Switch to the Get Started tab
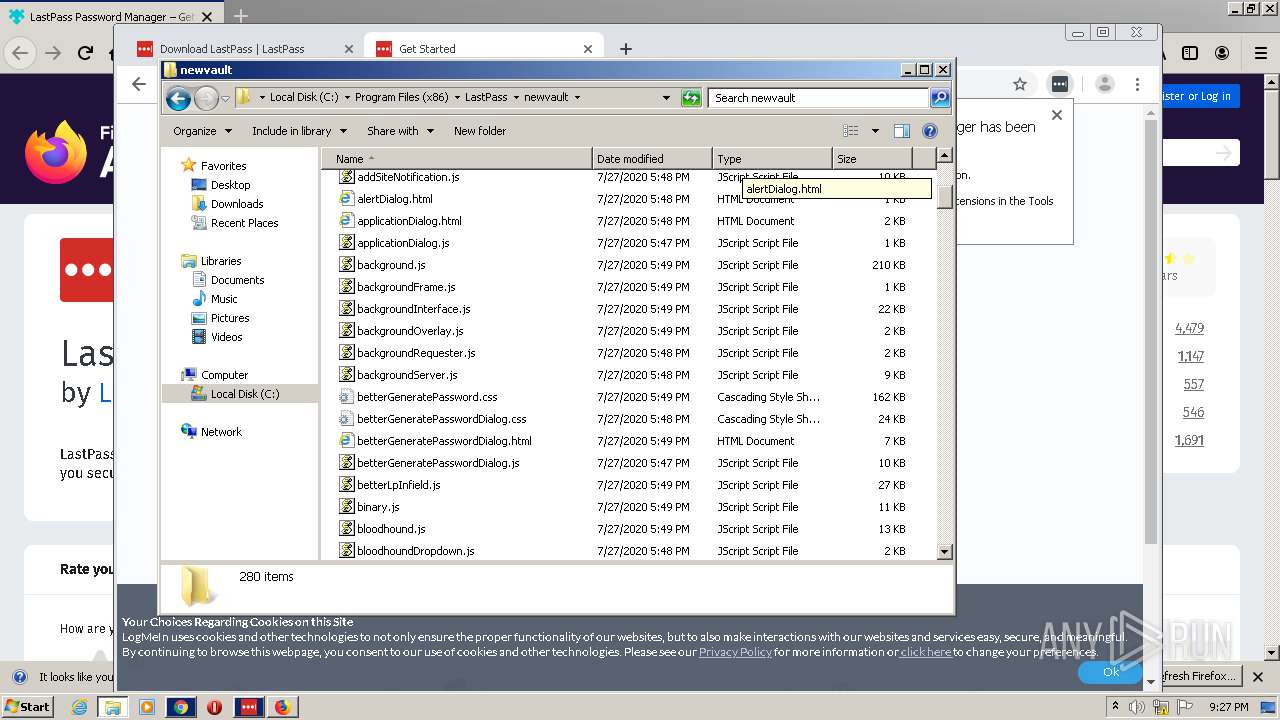Image resolution: width=1280 pixels, height=720 pixels. [x=484, y=49]
